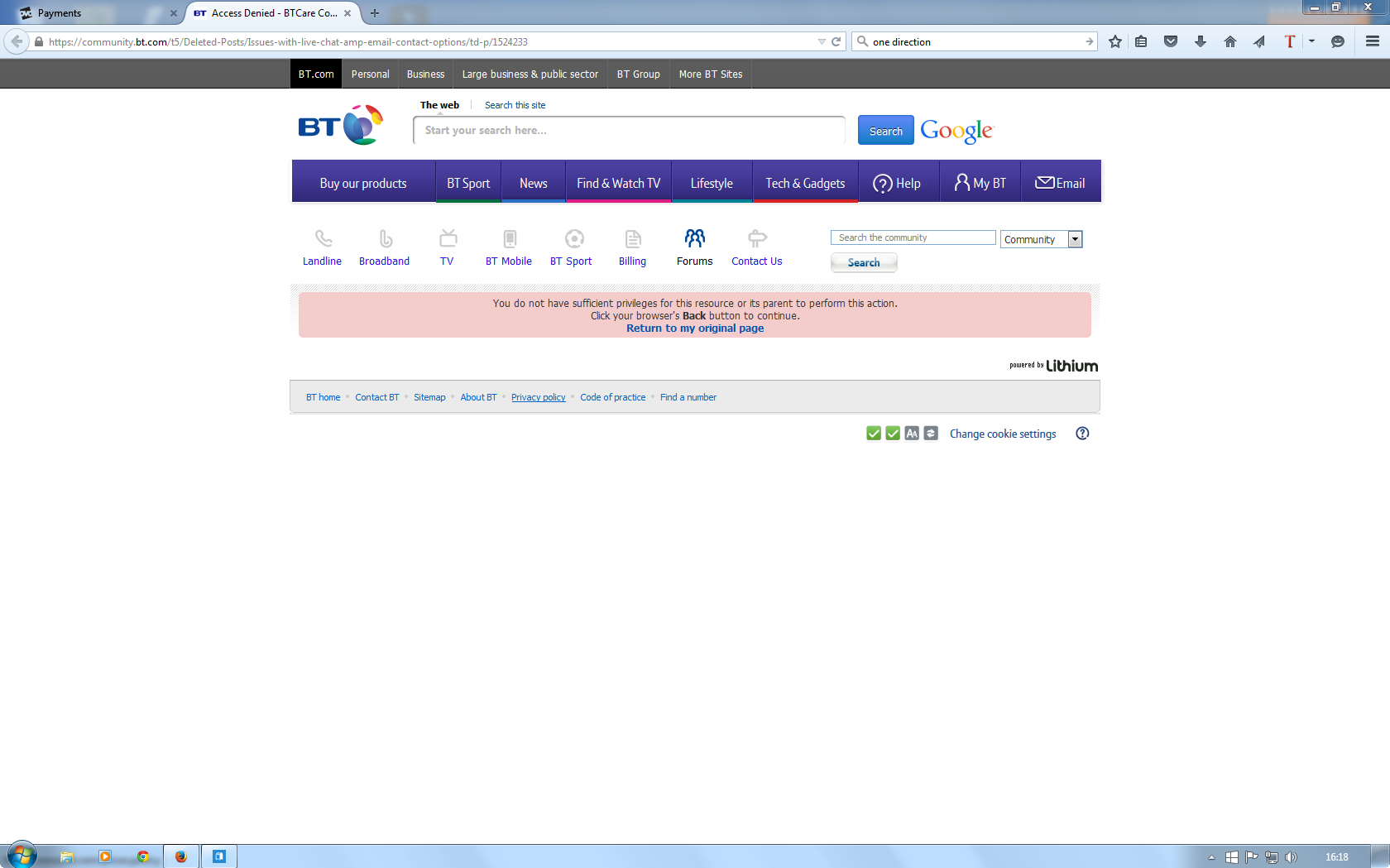Click Return to my original page link
Image resolution: width=1390 pixels, height=868 pixels.
point(695,328)
